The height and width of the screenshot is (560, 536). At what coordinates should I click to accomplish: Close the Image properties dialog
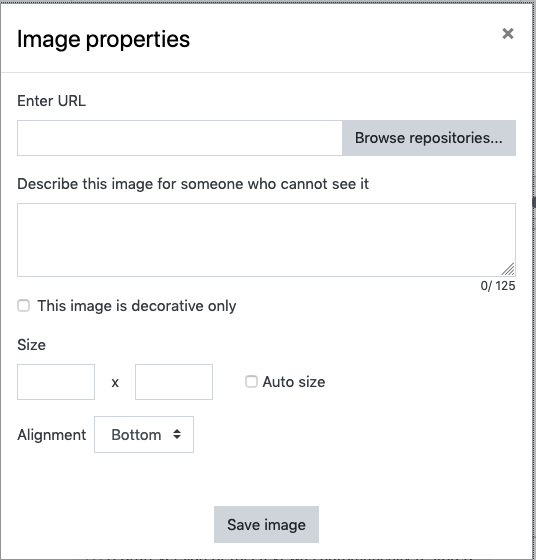click(507, 34)
